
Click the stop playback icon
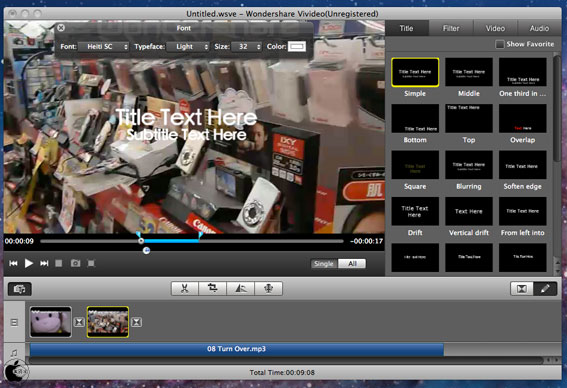(x=59, y=263)
